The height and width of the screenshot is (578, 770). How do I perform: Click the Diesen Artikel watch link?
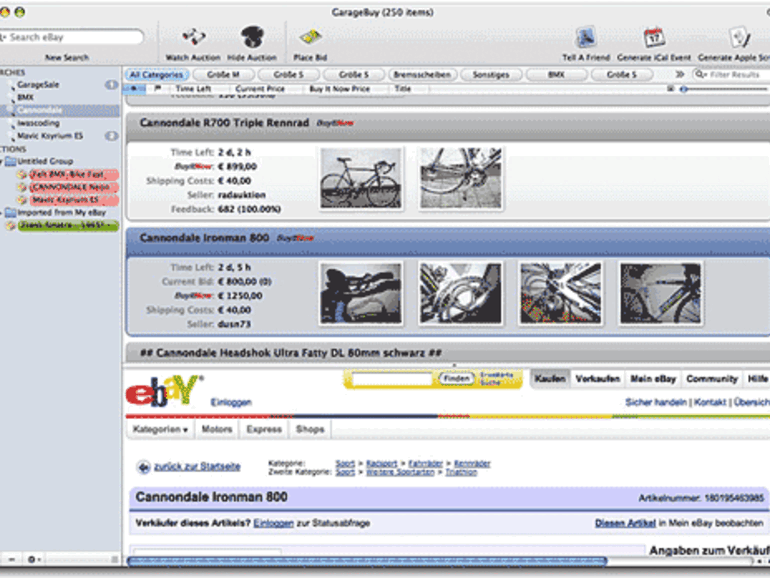pyautogui.click(x=625, y=523)
